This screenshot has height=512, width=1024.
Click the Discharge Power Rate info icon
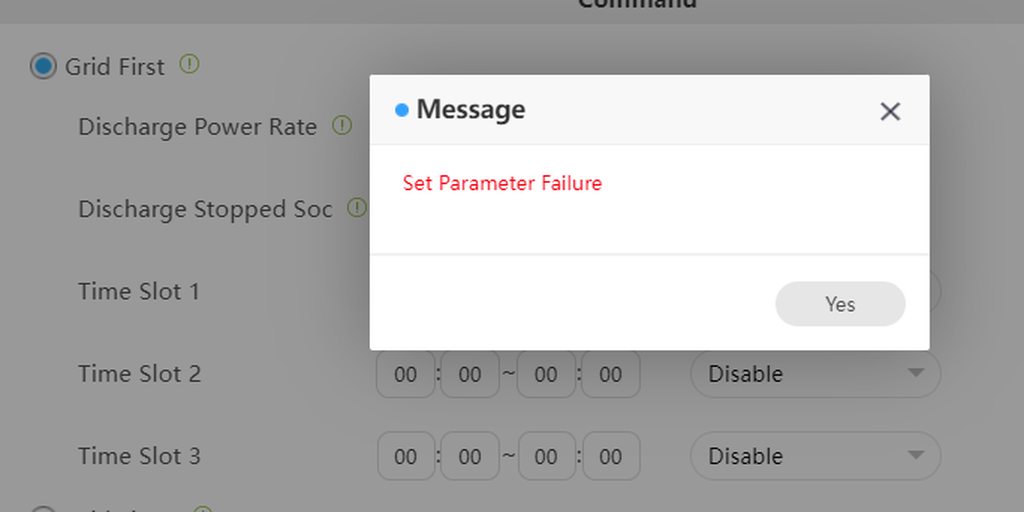pos(342,126)
